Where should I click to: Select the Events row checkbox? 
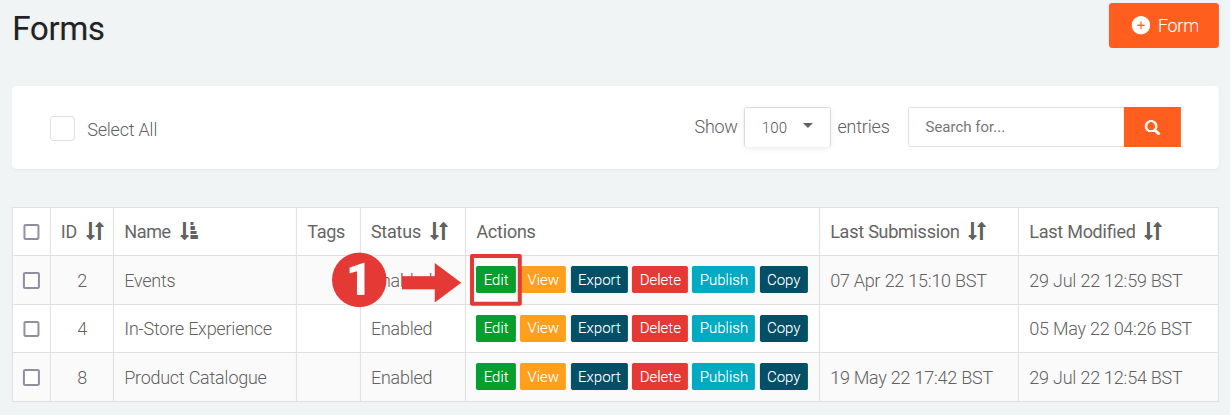pos(31,281)
